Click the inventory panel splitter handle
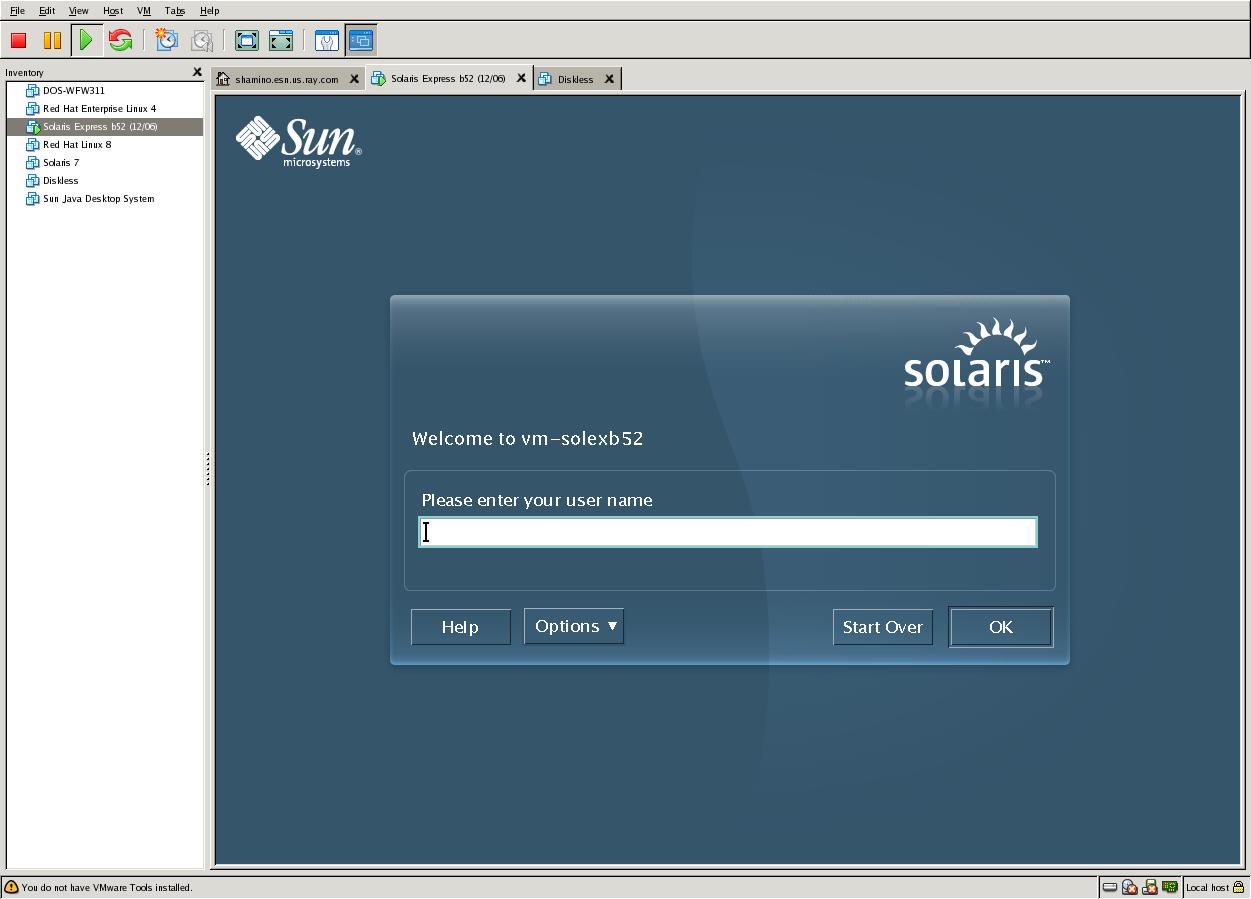 tap(208, 469)
